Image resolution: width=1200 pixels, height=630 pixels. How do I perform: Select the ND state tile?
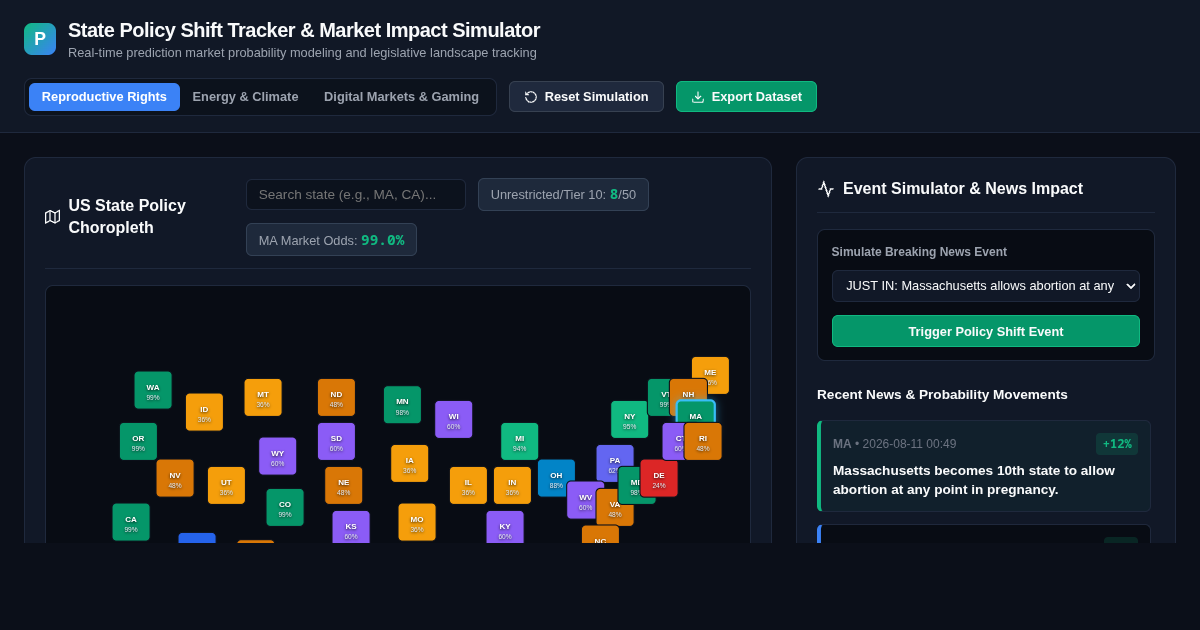click(336, 397)
